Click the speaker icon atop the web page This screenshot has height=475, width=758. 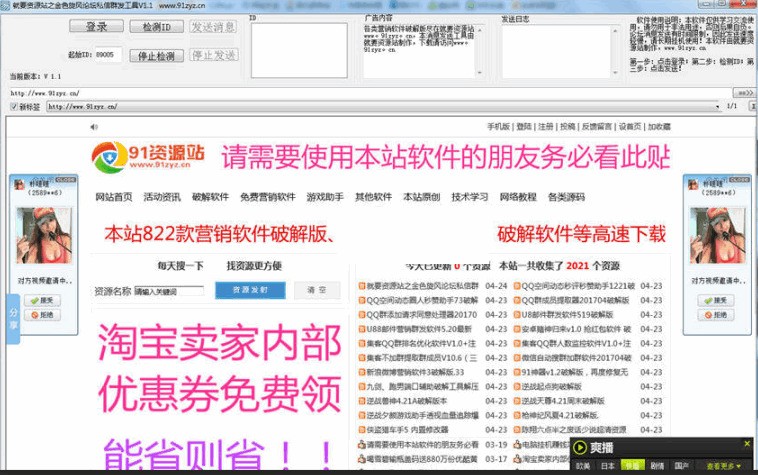tap(94, 127)
